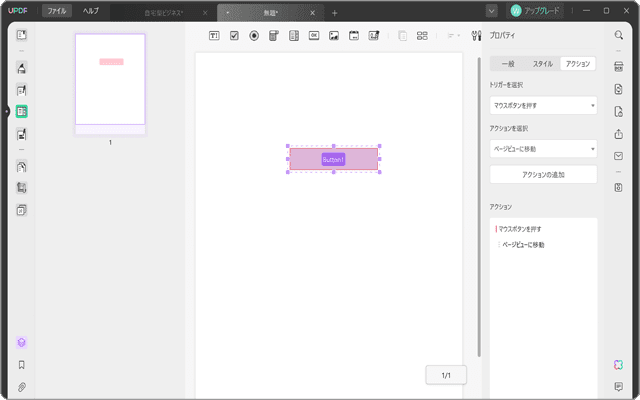640x400 pixels.
Task: Open the attachments paperclip panel
Action: (x=21, y=386)
